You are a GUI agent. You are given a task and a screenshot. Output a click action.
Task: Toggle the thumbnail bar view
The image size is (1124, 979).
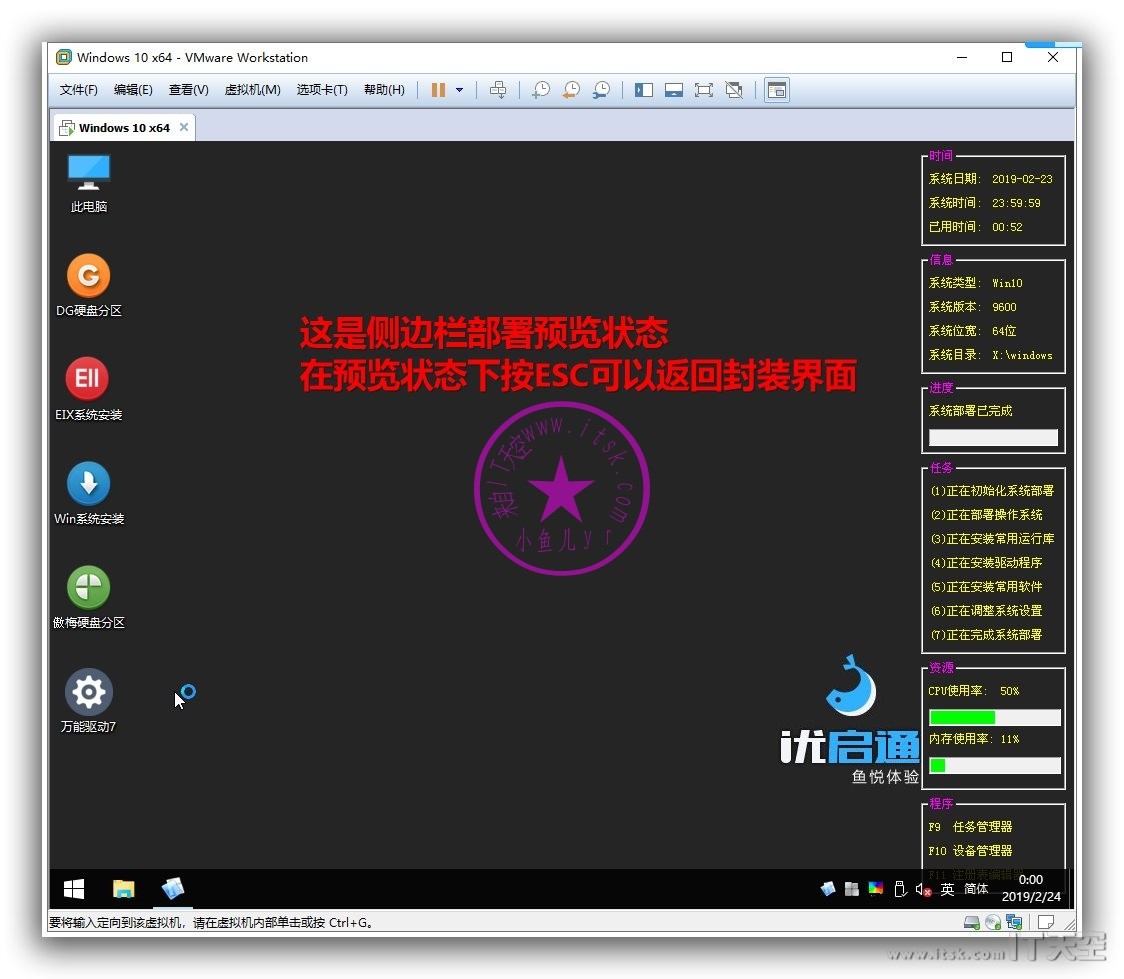(x=674, y=90)
